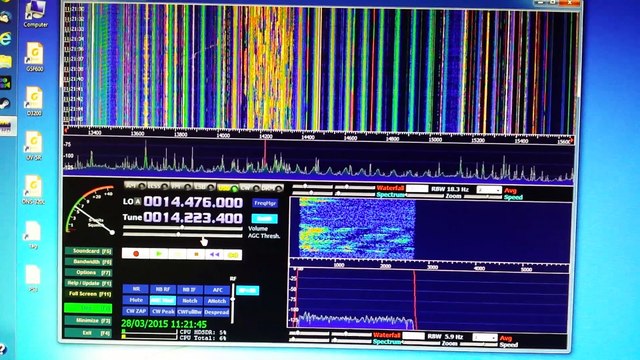Adjust the upper Zoom slider
The image size is (640, 360).
pos(424,196)
